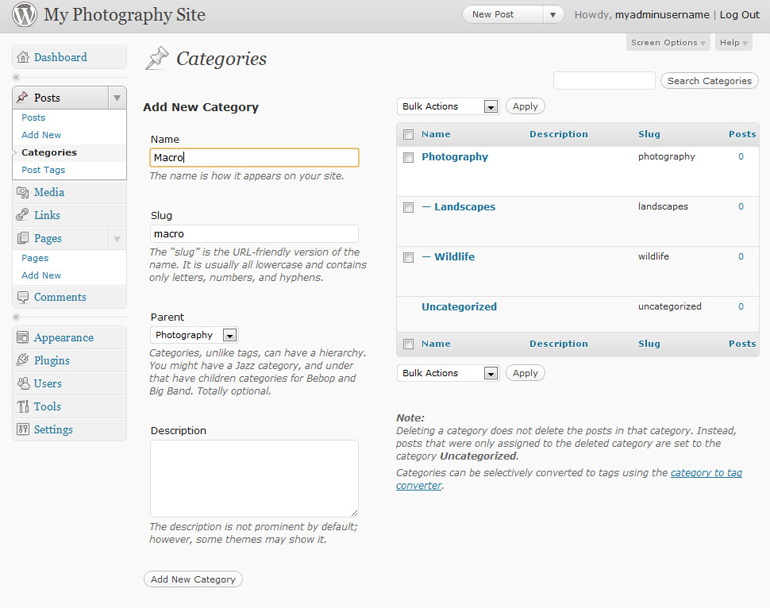Click into the Description text area

[x=254, y=478]
